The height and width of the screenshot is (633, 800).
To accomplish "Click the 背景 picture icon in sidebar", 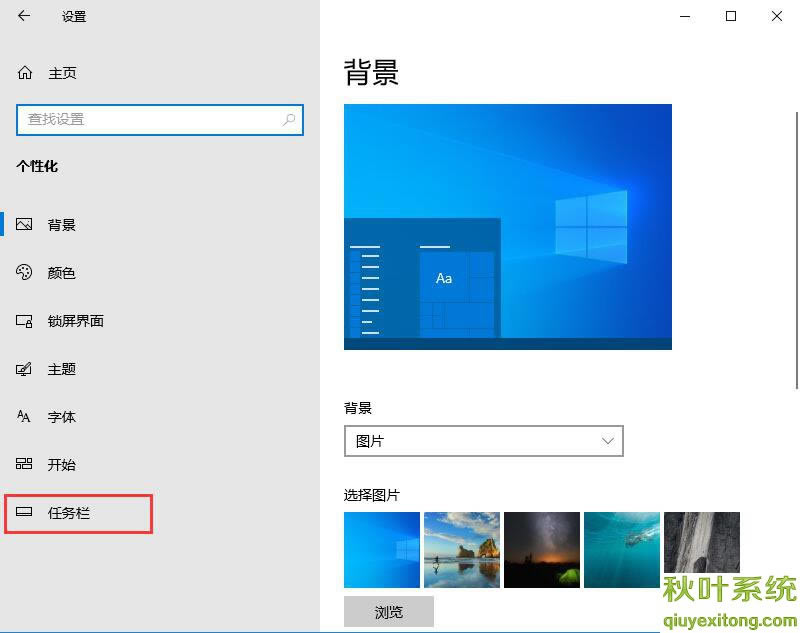I will tap(24, 224).
